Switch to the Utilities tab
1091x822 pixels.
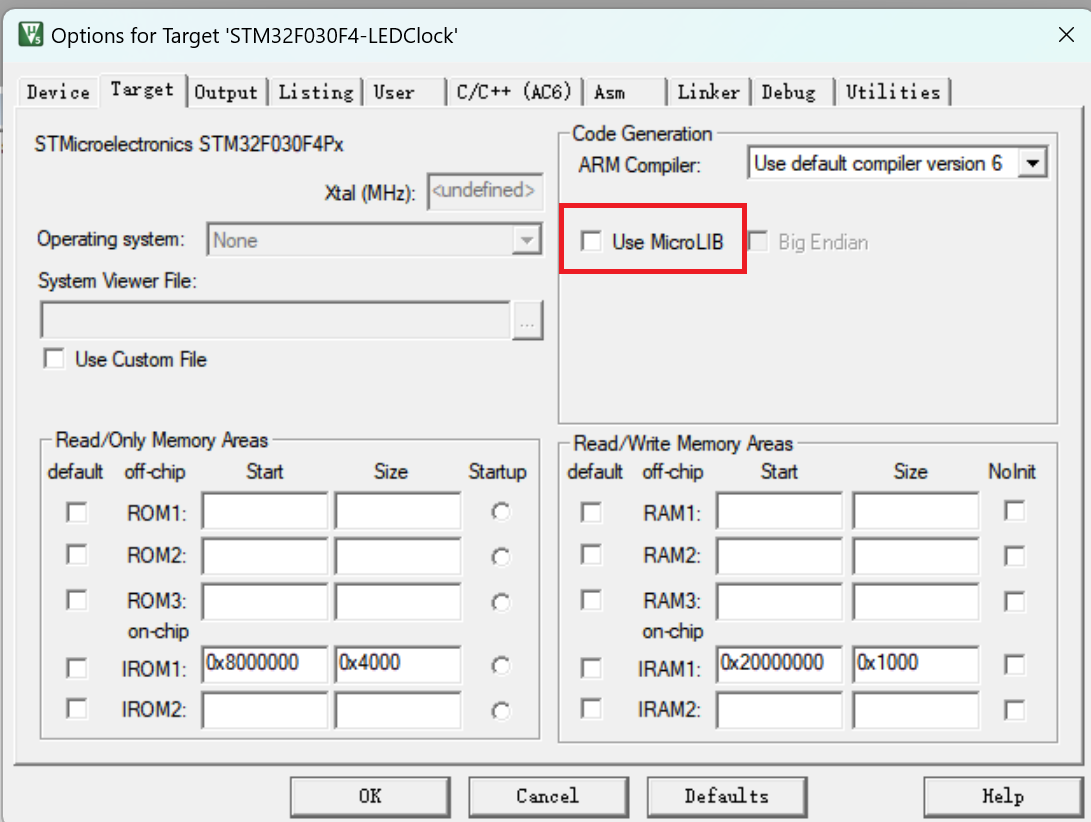click(x=893, y=93)
